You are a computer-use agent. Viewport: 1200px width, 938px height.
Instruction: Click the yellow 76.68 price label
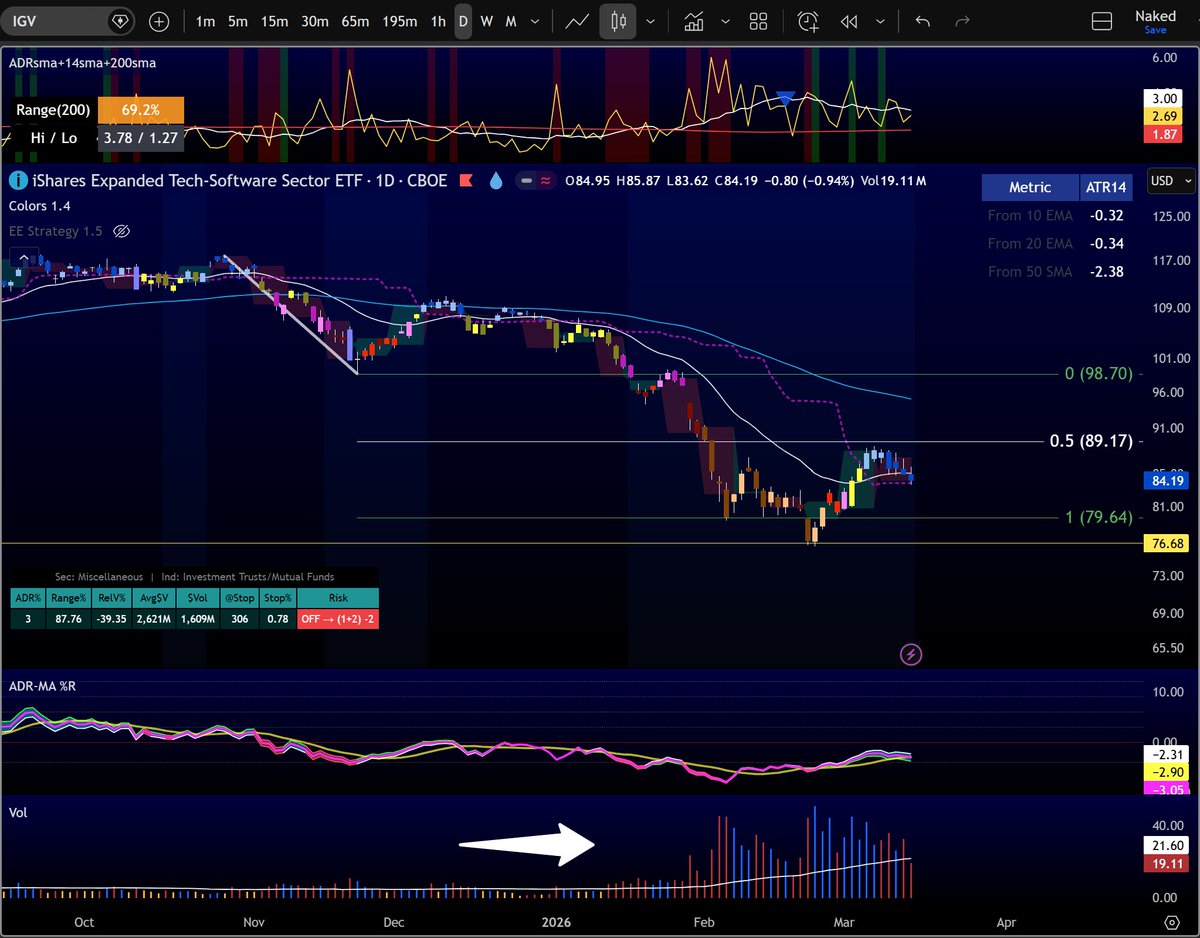coord(1169,543)
